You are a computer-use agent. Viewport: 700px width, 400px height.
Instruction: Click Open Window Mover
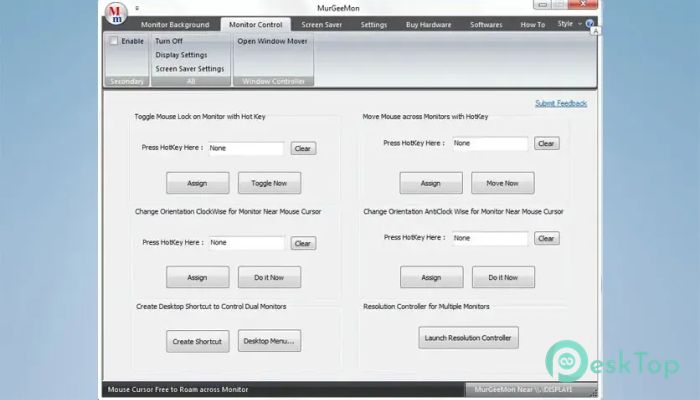(x=272, y=41)
